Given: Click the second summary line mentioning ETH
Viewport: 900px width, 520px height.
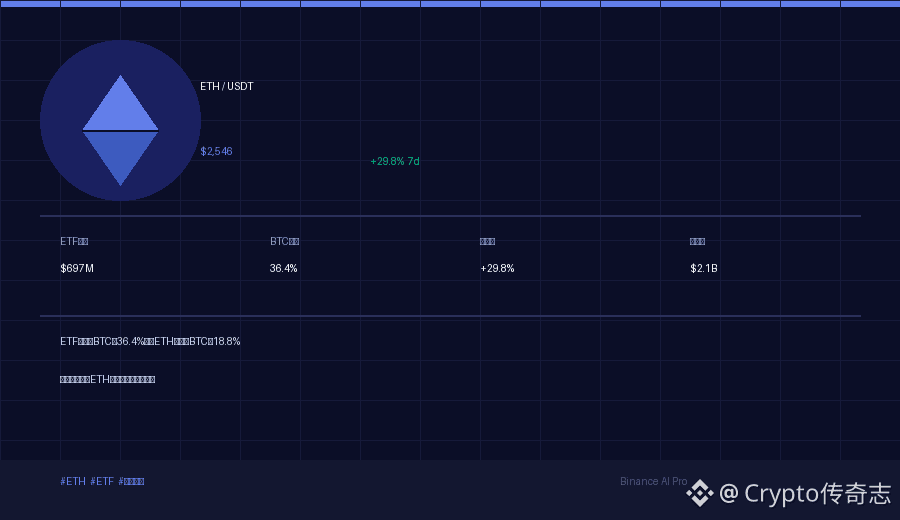Looking at the screenshot, I should [x=107, y=379].
